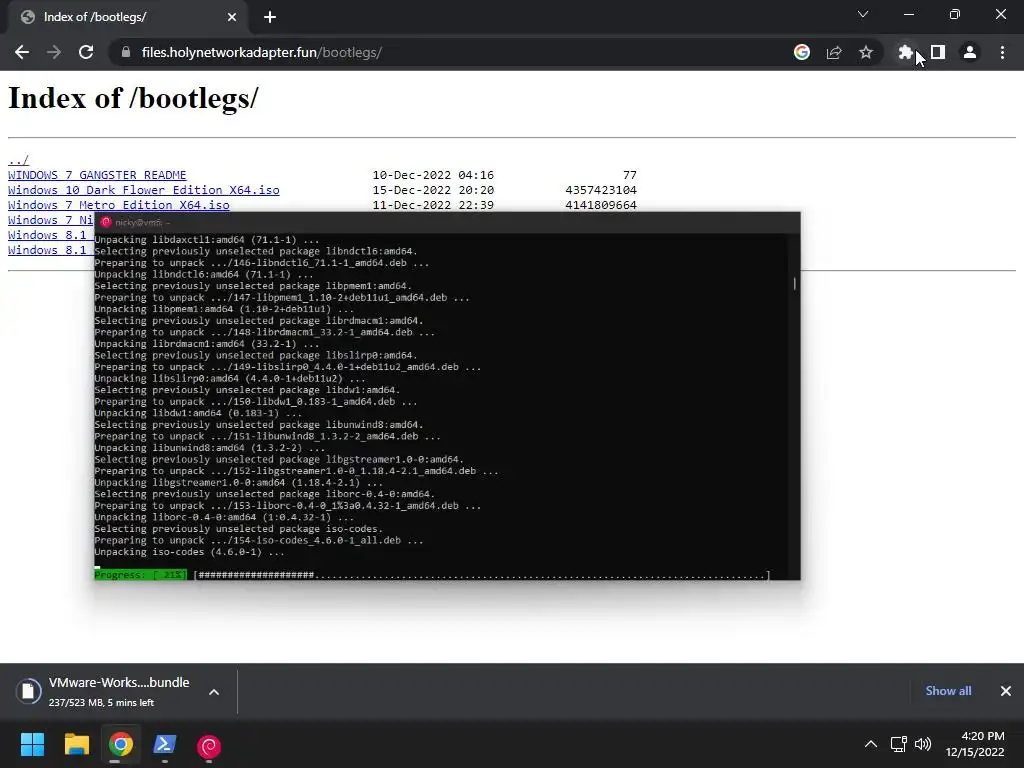The image size is (1024, 768).
Task: Show hidden system tray icons
Action: 871,744
